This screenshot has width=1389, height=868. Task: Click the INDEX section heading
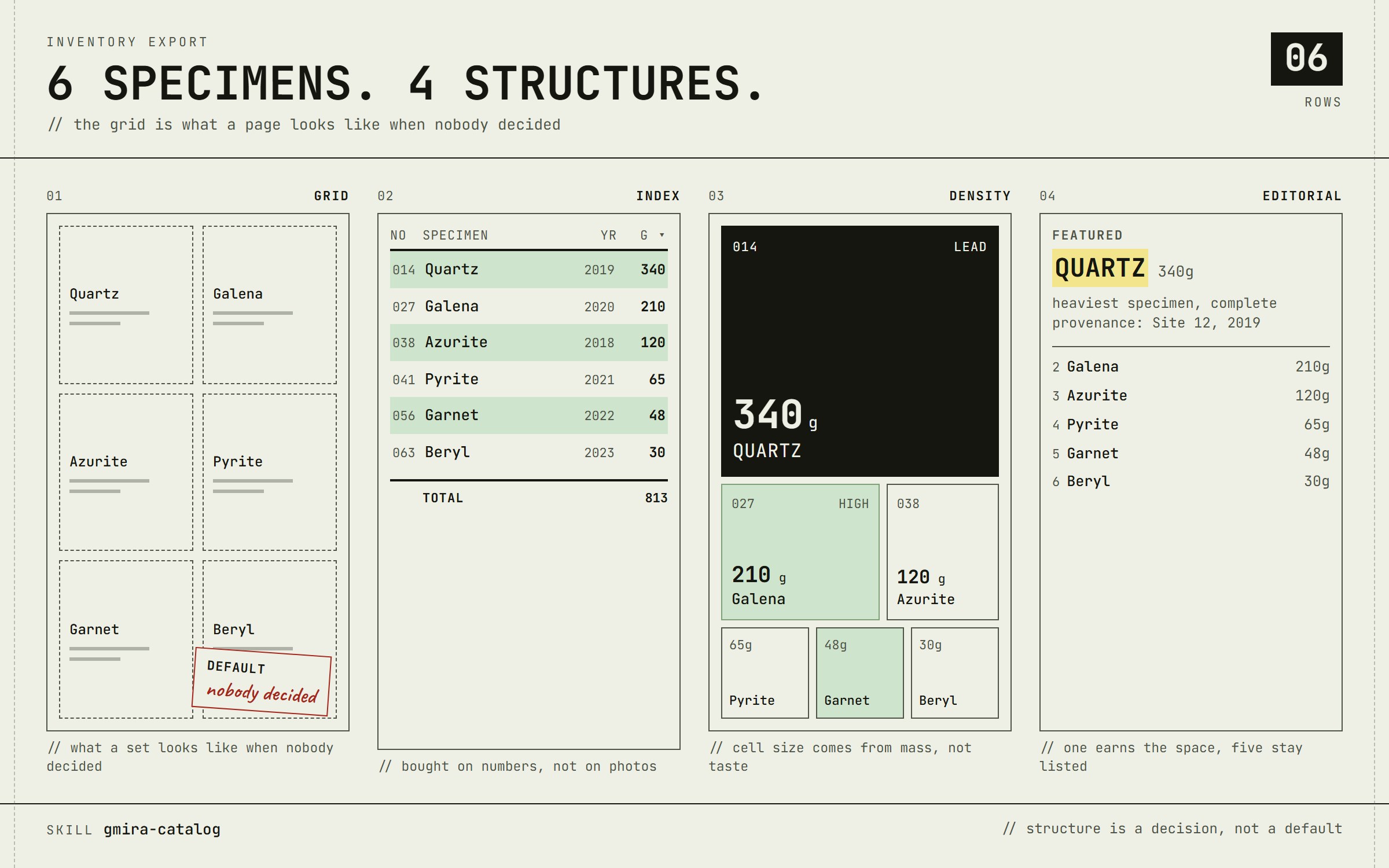tap(657, 196)
